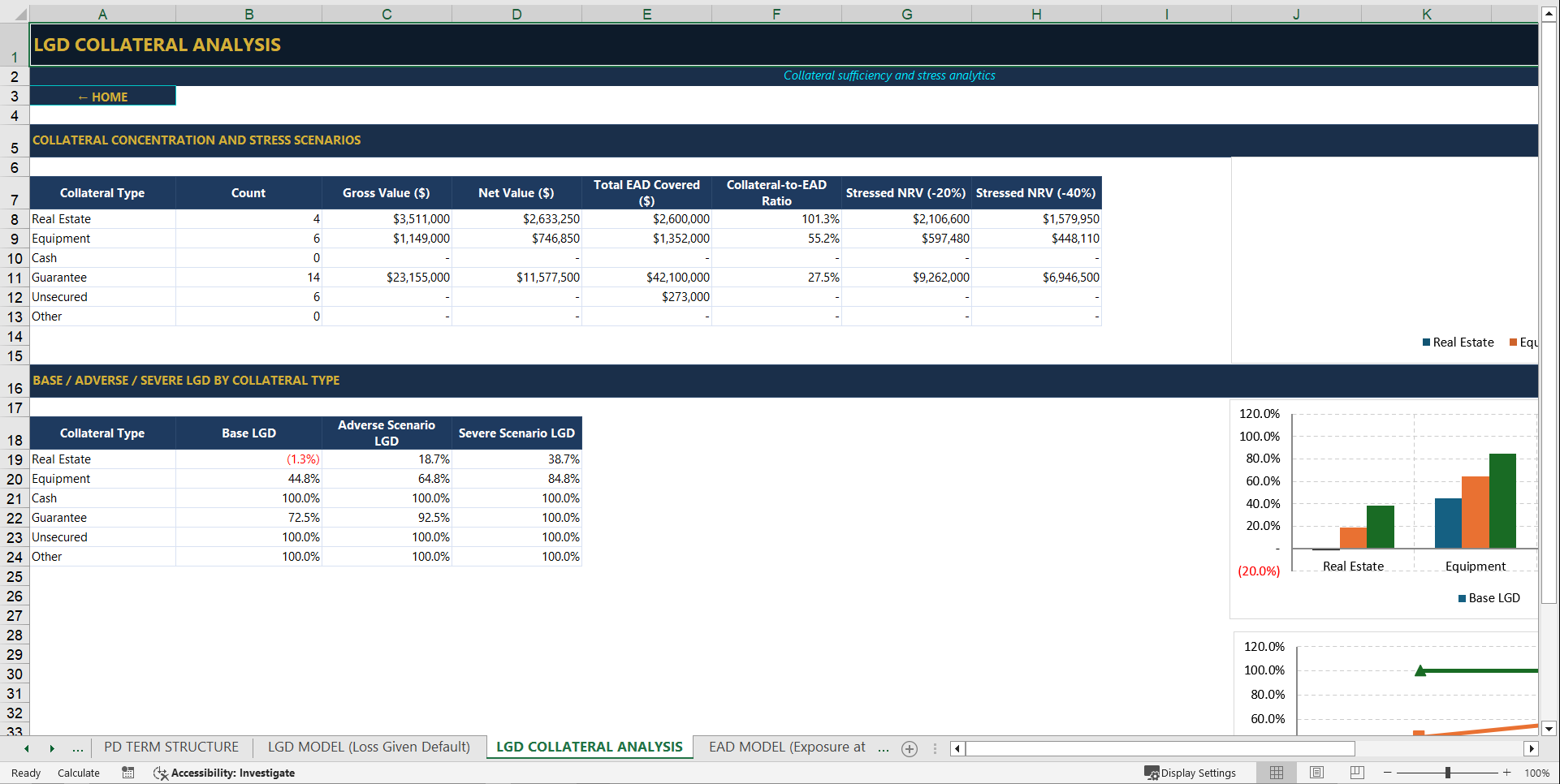Click Calculate in the status bar
1560x784 pixels.
[79, 773]
